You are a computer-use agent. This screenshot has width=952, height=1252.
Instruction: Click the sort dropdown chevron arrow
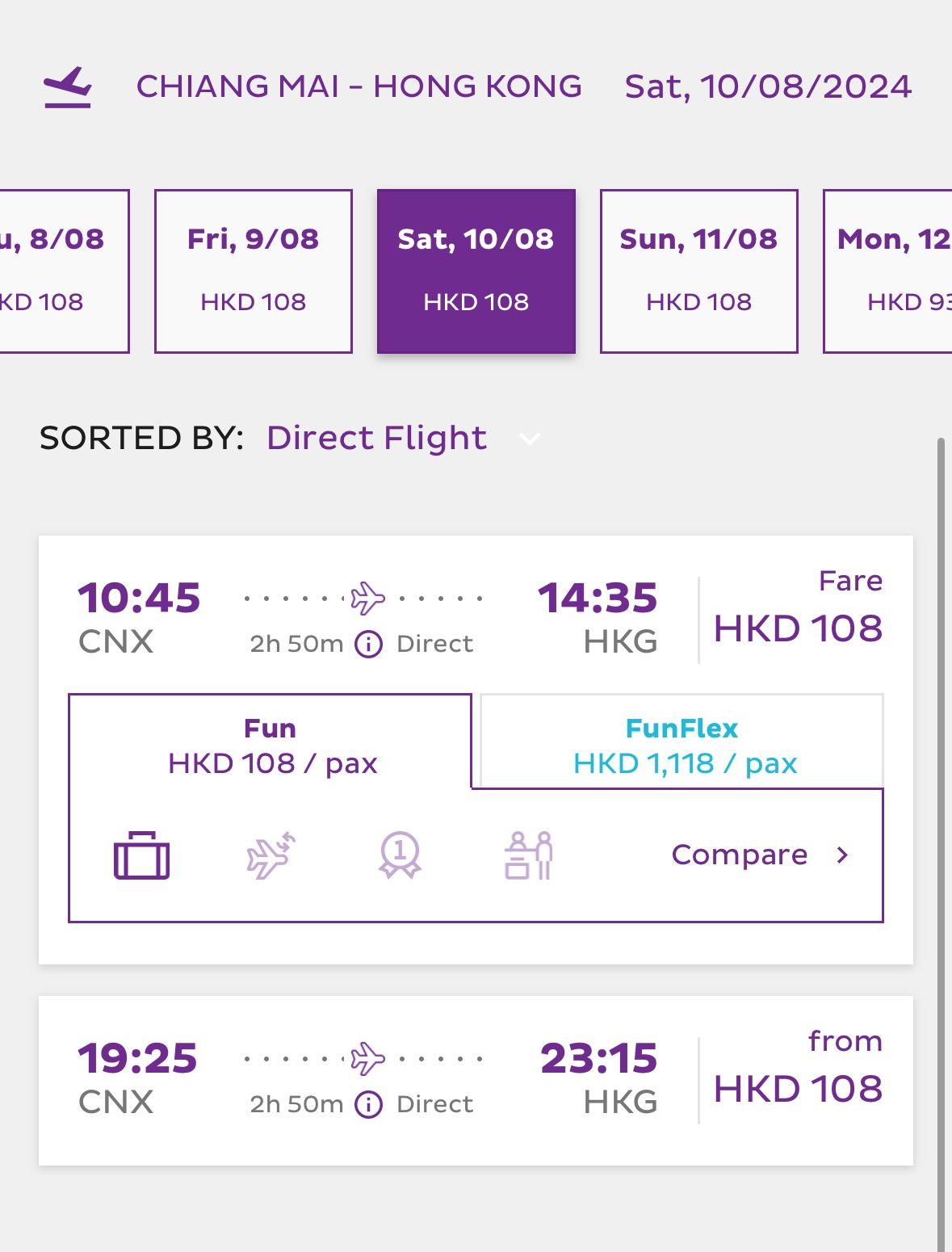(x=530, y=439)
